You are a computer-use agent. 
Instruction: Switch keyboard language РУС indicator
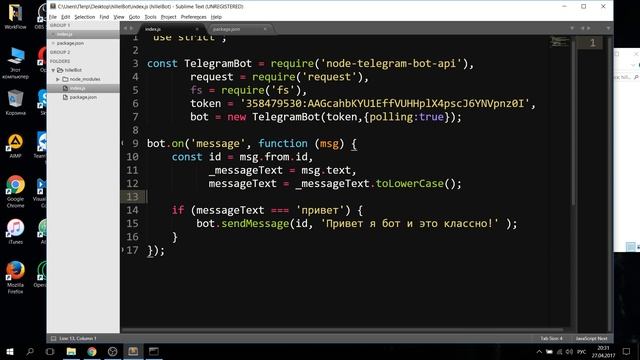click(582, 351)
